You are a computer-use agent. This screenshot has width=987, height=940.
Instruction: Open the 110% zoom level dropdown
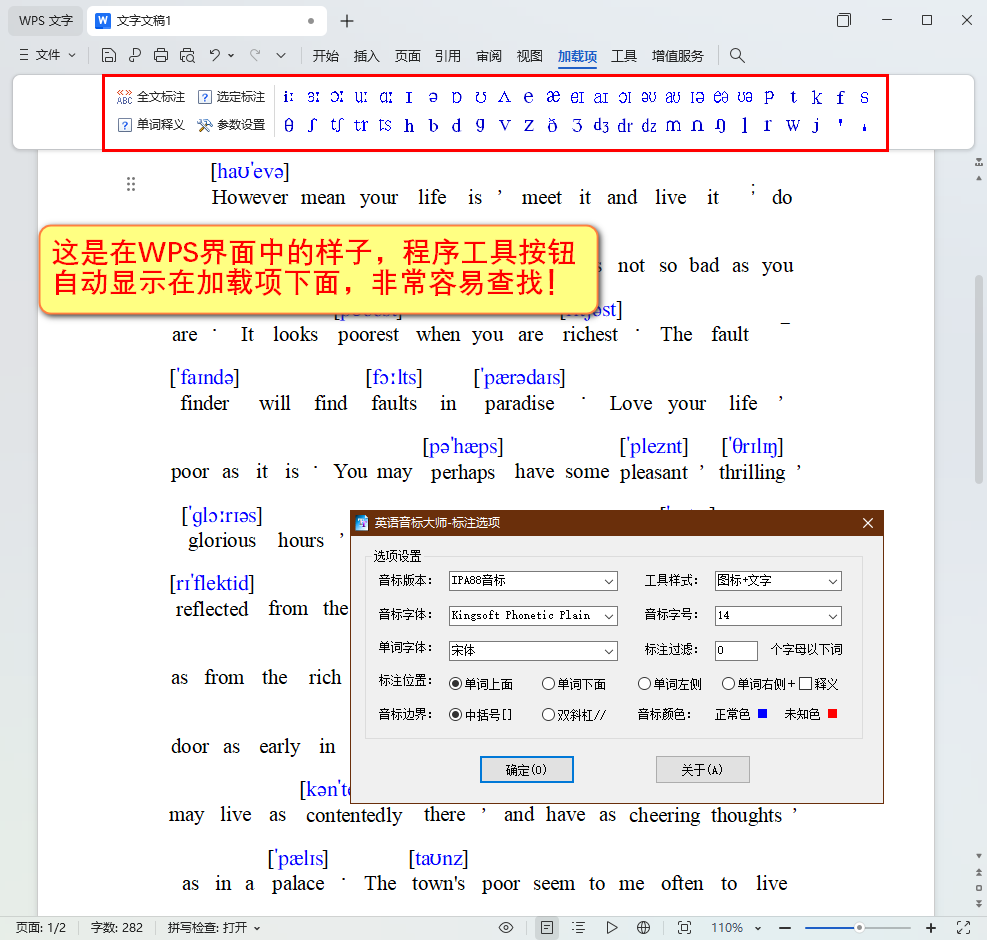[x=758, y=927]
